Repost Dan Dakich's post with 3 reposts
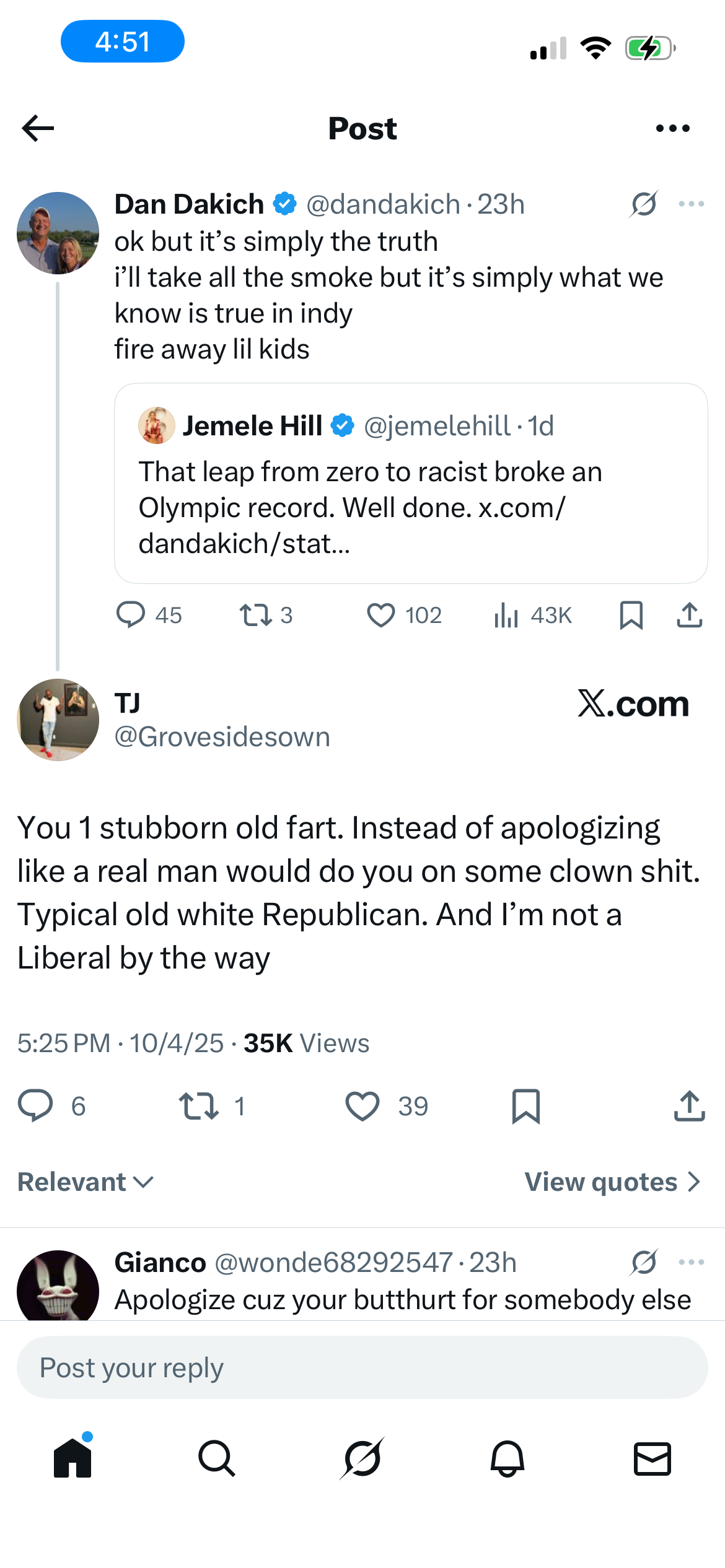Image resolution: width=725 pixels, height=1568 pixels. coord(255,616)
